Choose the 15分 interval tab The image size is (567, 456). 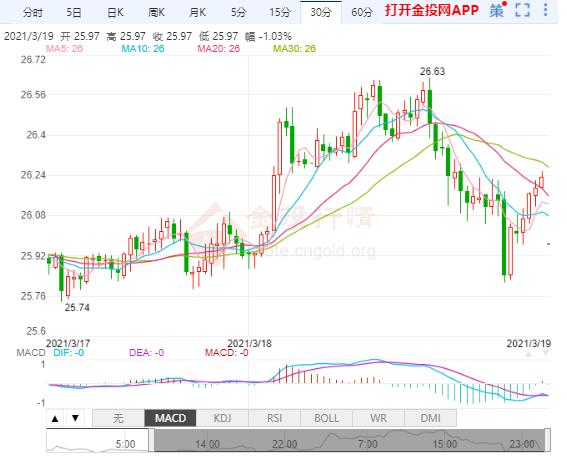pyautogui.click(x=280, y=13)
